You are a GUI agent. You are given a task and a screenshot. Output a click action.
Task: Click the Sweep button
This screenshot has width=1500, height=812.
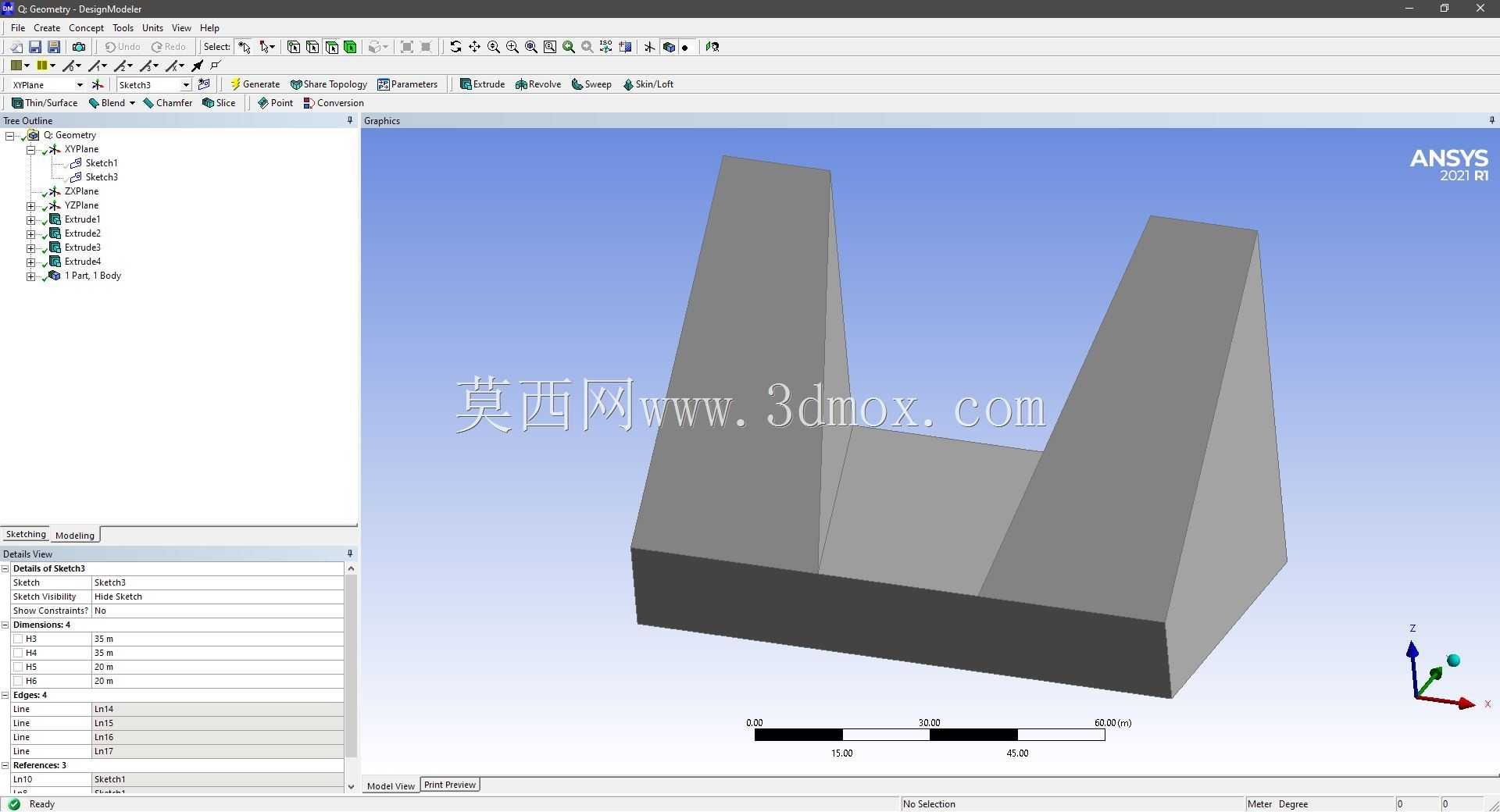tap(591, 84)
